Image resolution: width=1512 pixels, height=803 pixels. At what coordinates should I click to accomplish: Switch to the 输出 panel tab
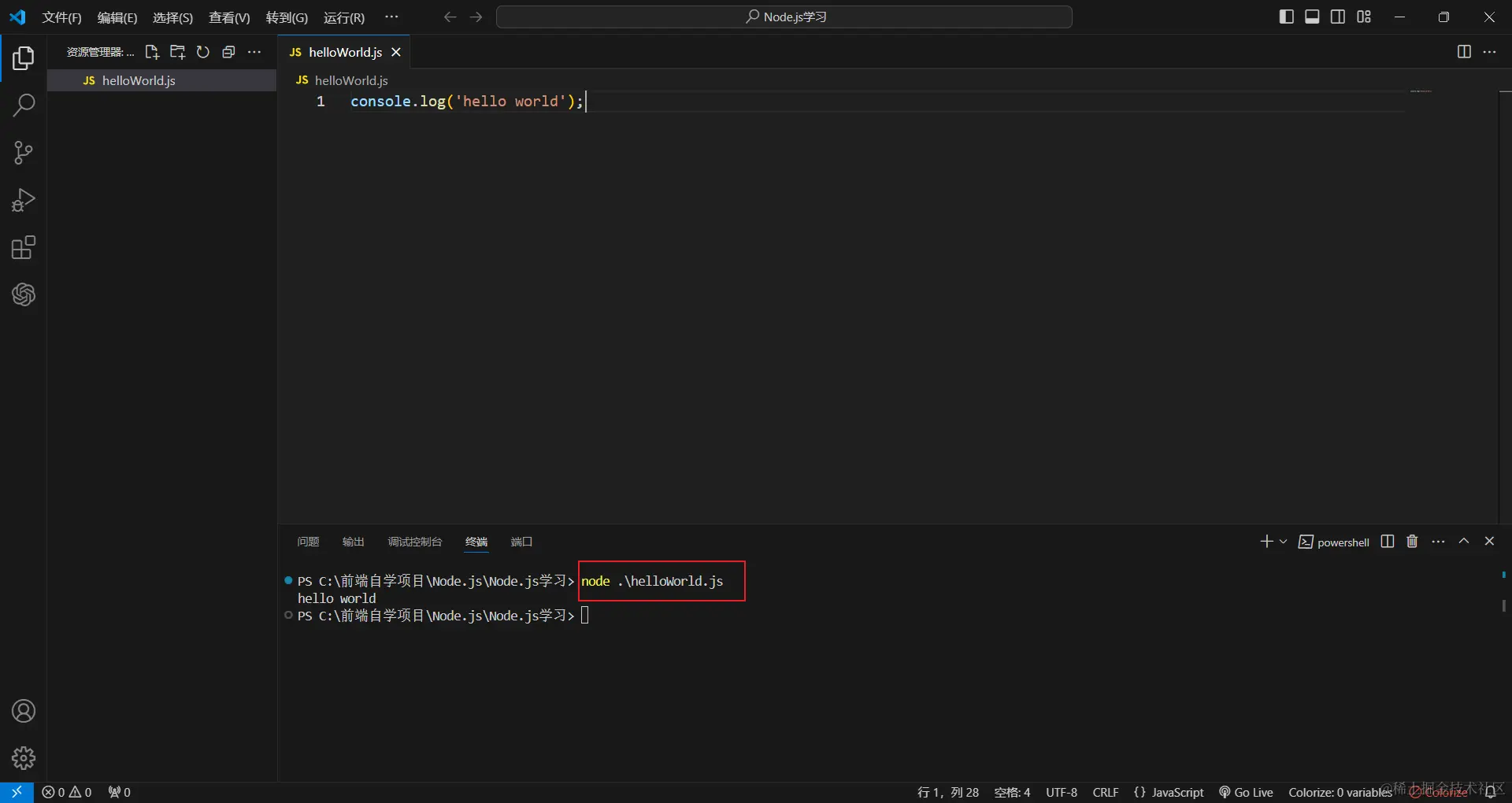(354, 542)
